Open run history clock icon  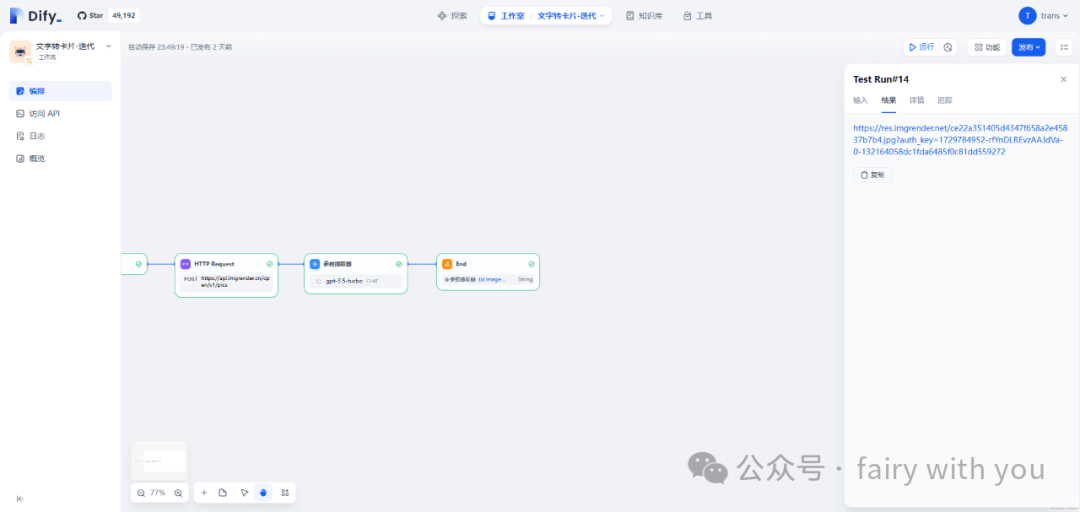coord(947,47)
